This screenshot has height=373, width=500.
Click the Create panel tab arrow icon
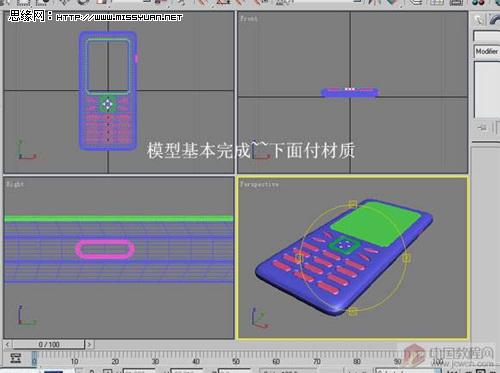[479, 19]
